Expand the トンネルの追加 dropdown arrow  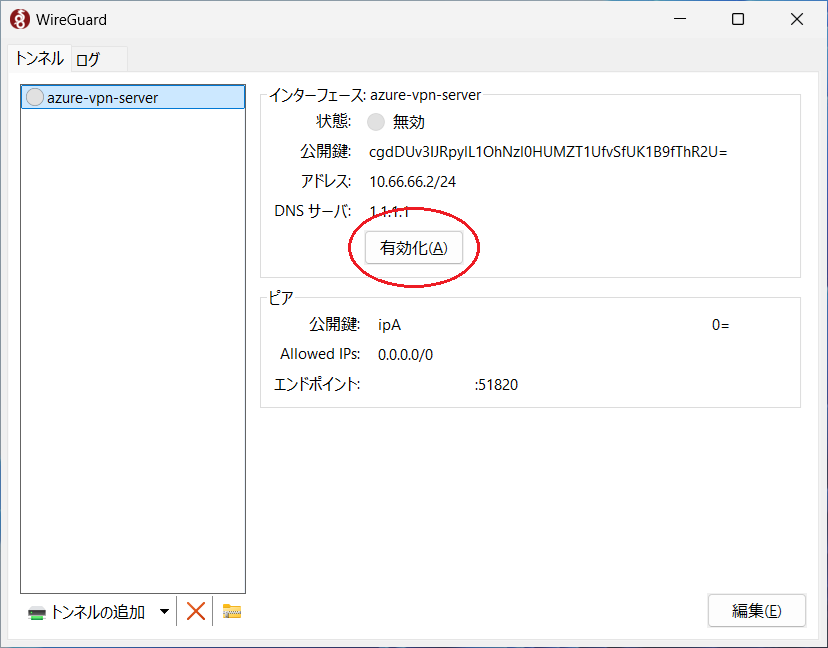click(164, 612)
